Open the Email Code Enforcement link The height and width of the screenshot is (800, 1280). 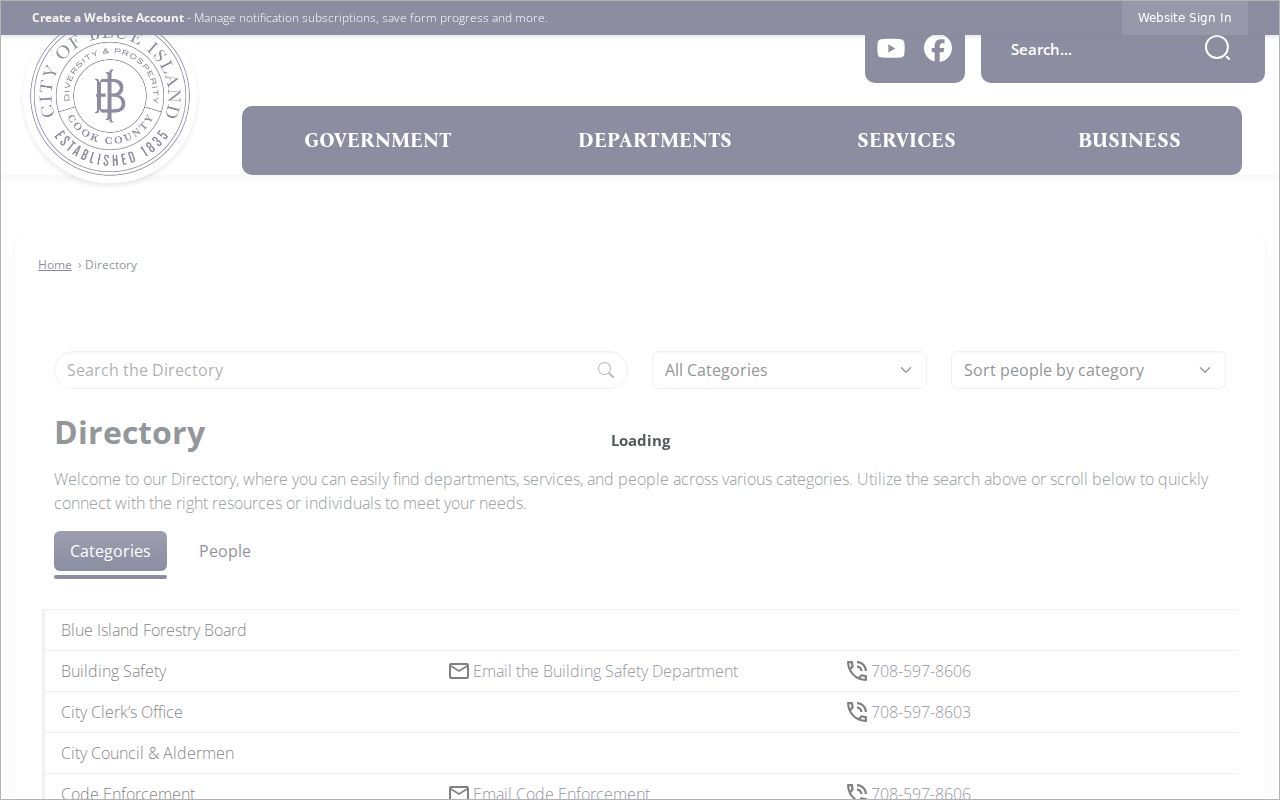click(561, 792)
